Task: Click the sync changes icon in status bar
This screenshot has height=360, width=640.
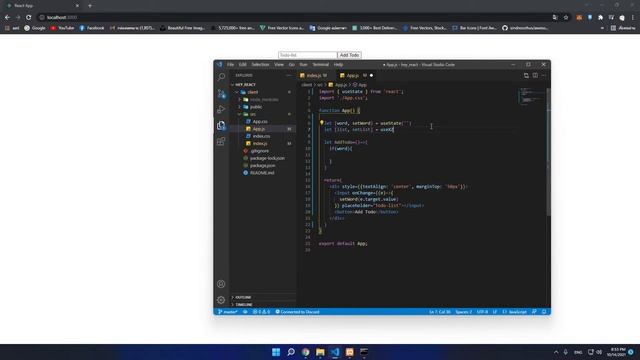Action: pos(245,312)
